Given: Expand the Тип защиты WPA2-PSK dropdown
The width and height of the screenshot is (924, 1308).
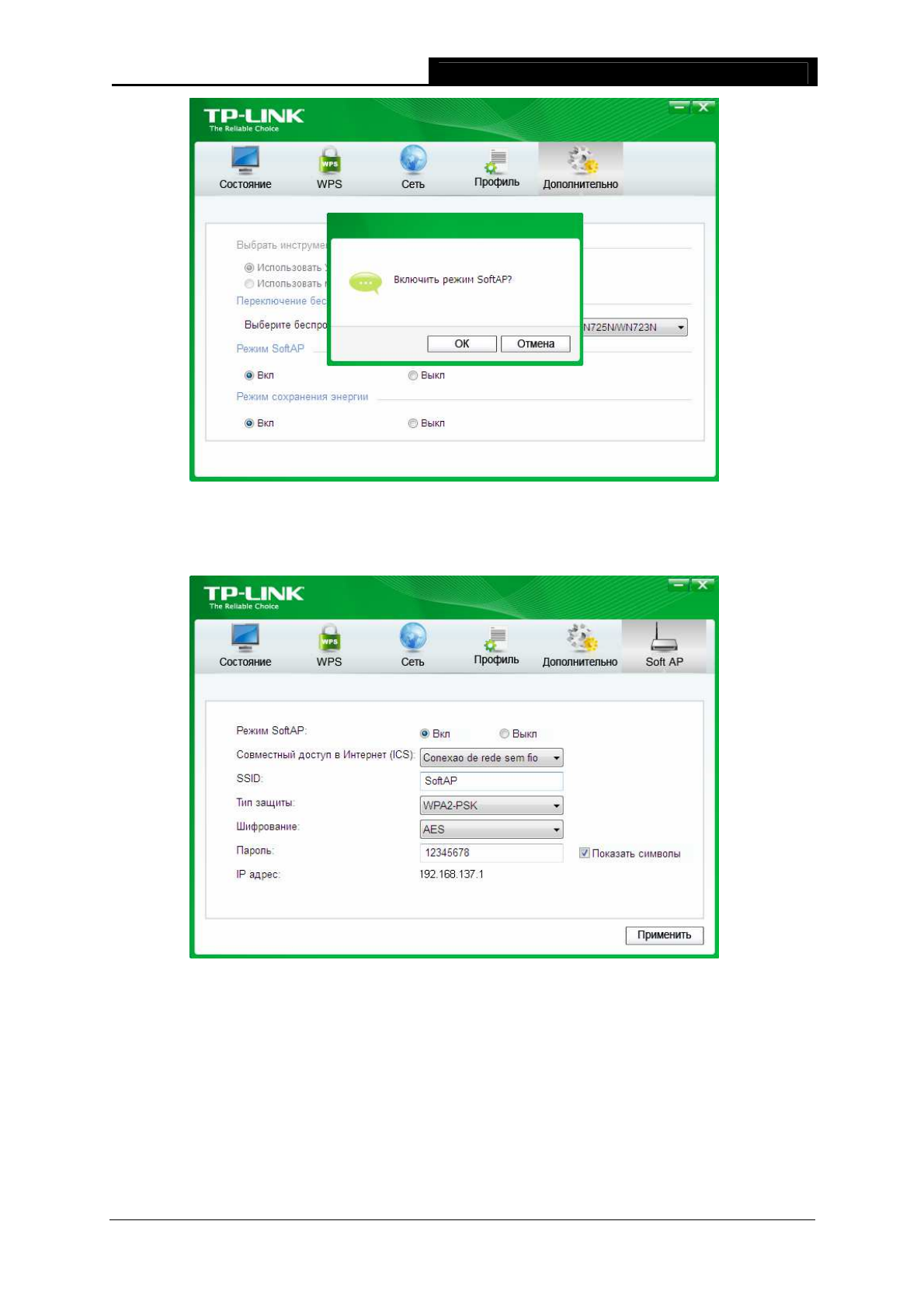Looking at the screenshot, I should (491, 805).
